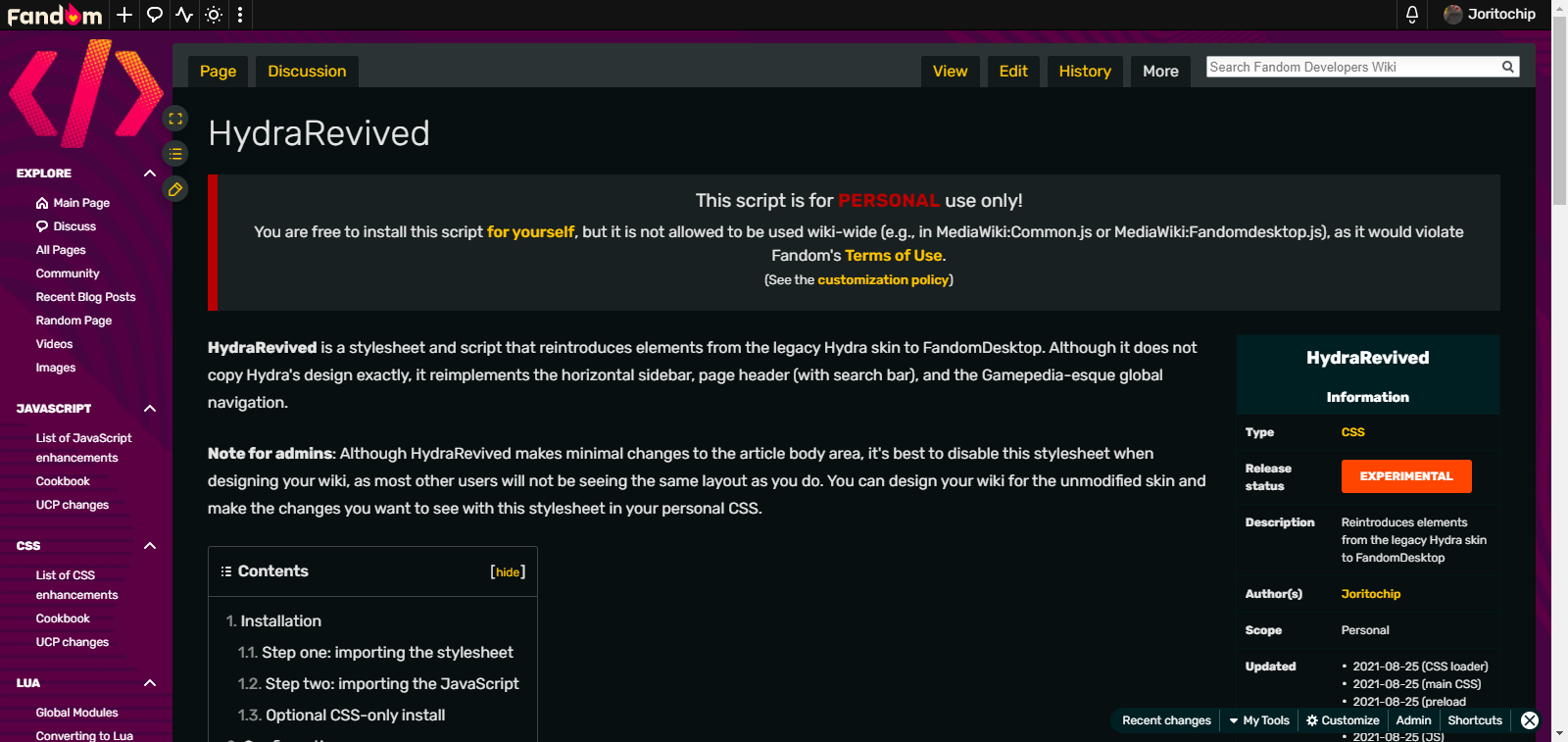This screenshot has height=742, width=1568.
Task: Open the three-dot more menu
Action: tap(240, 15)
